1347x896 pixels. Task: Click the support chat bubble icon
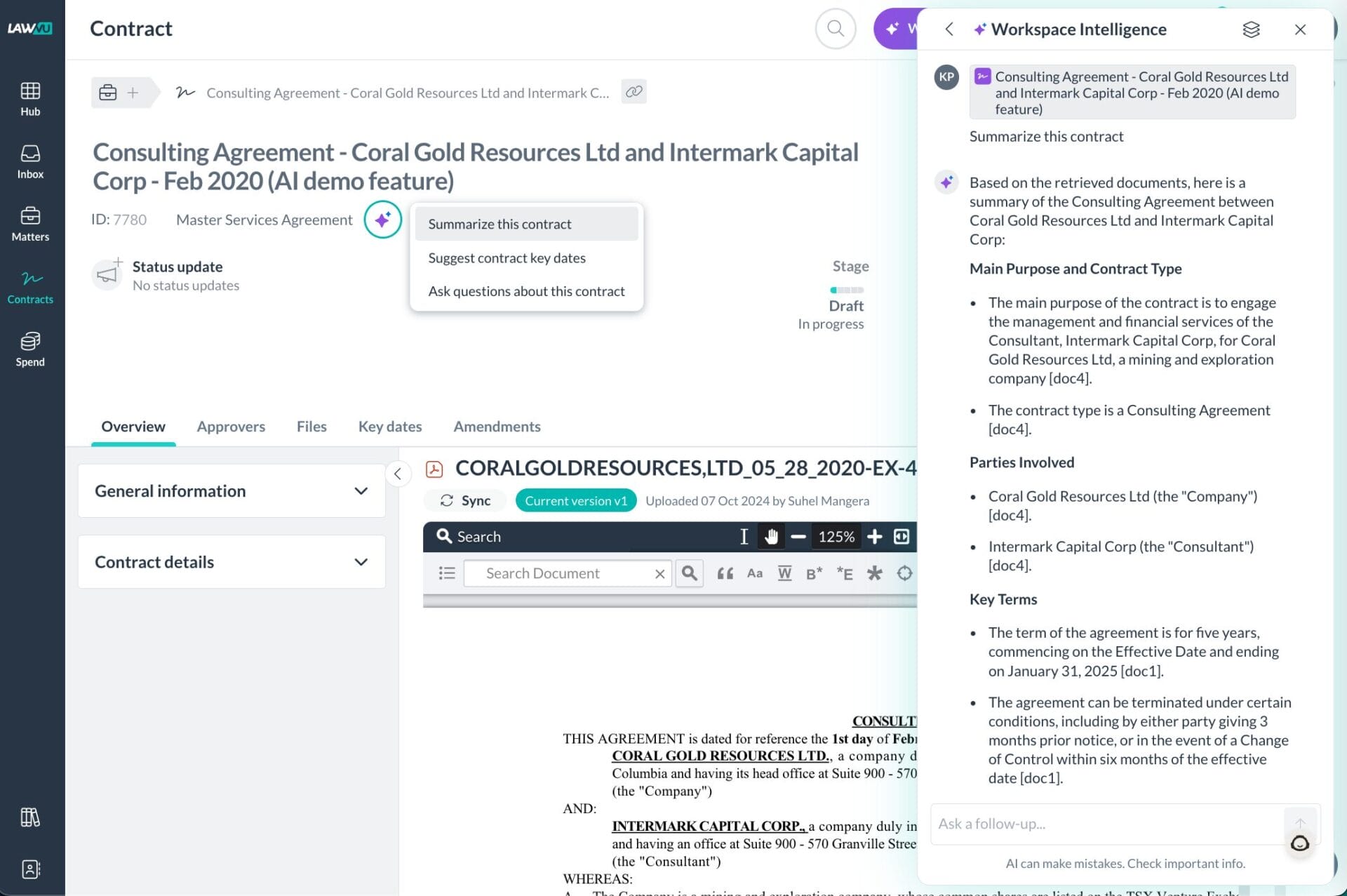click(1299, 844)
